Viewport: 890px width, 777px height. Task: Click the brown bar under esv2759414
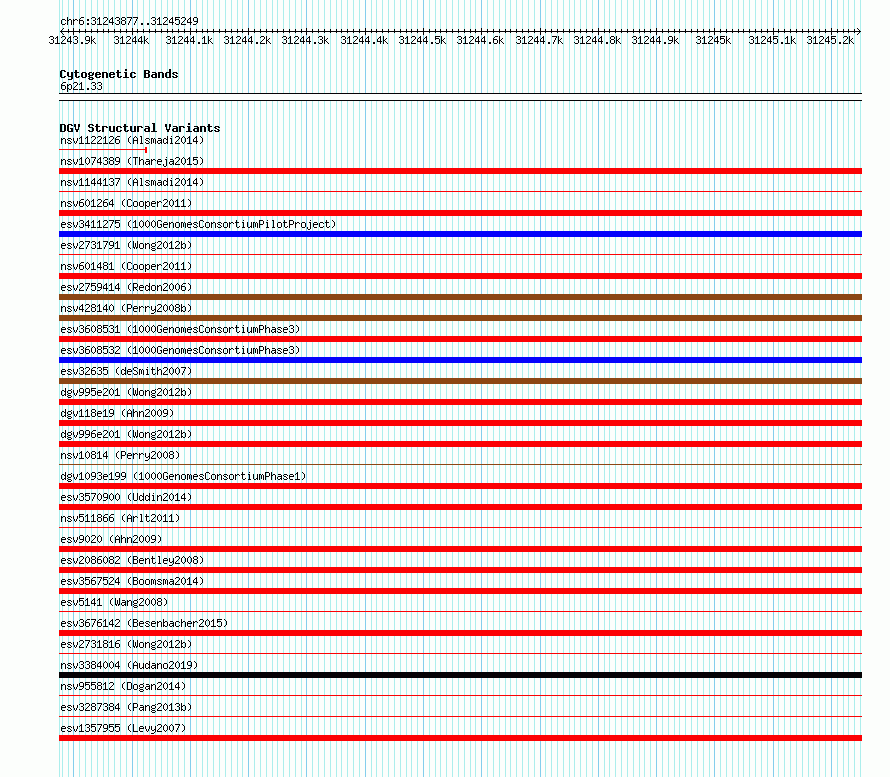(460, 297)
